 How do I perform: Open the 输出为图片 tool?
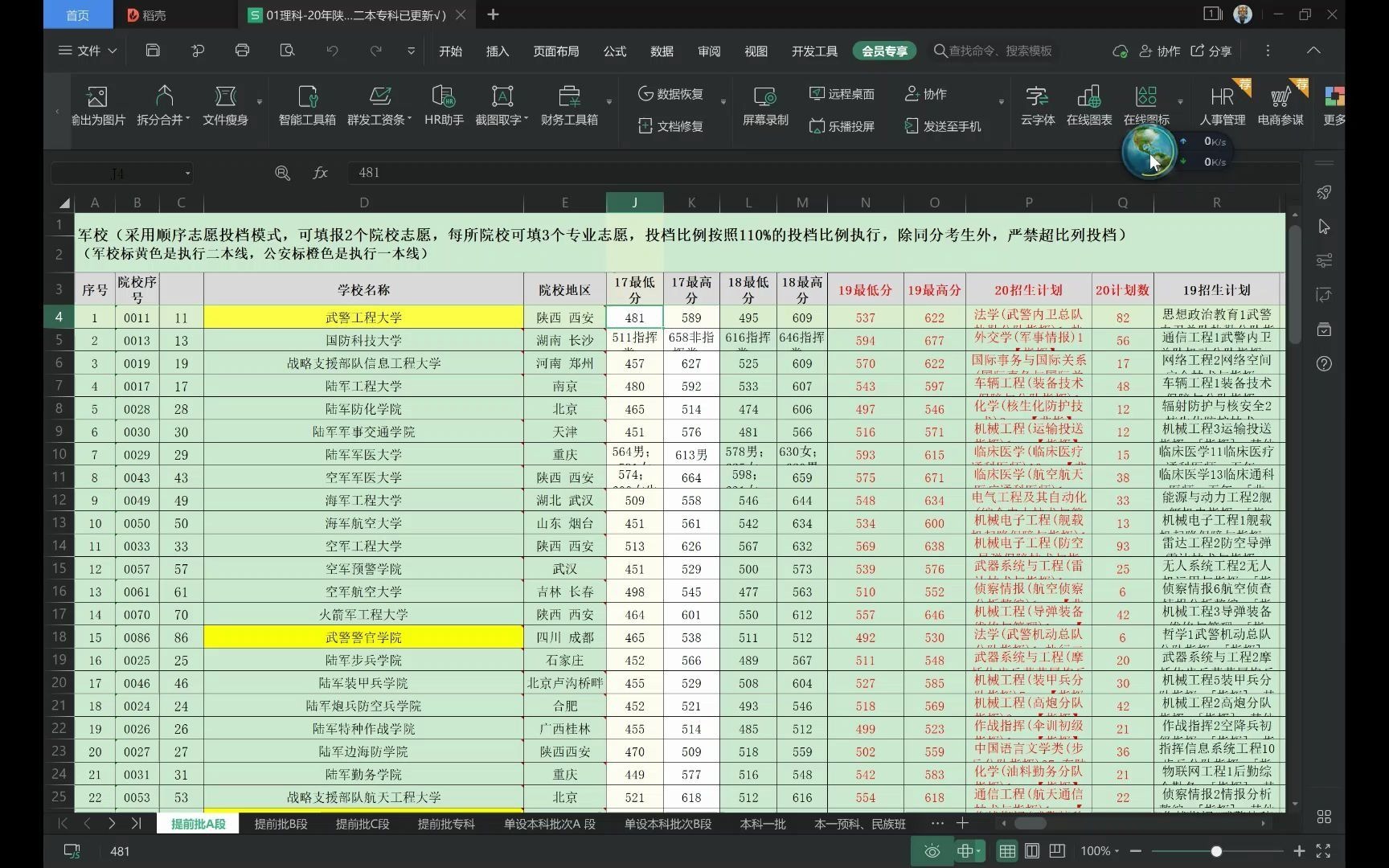coord(98,106)
